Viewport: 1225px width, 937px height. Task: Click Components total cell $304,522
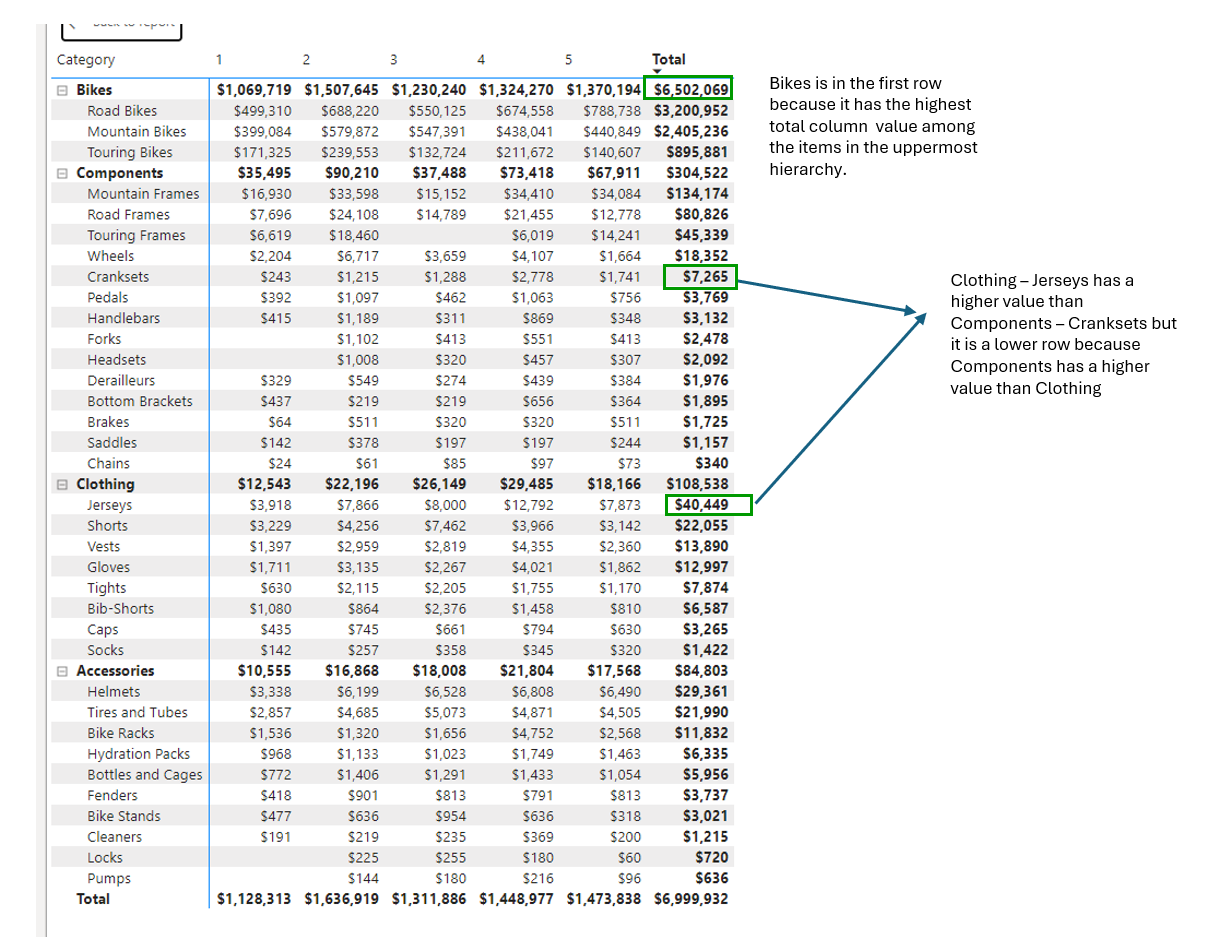(697, 173)
